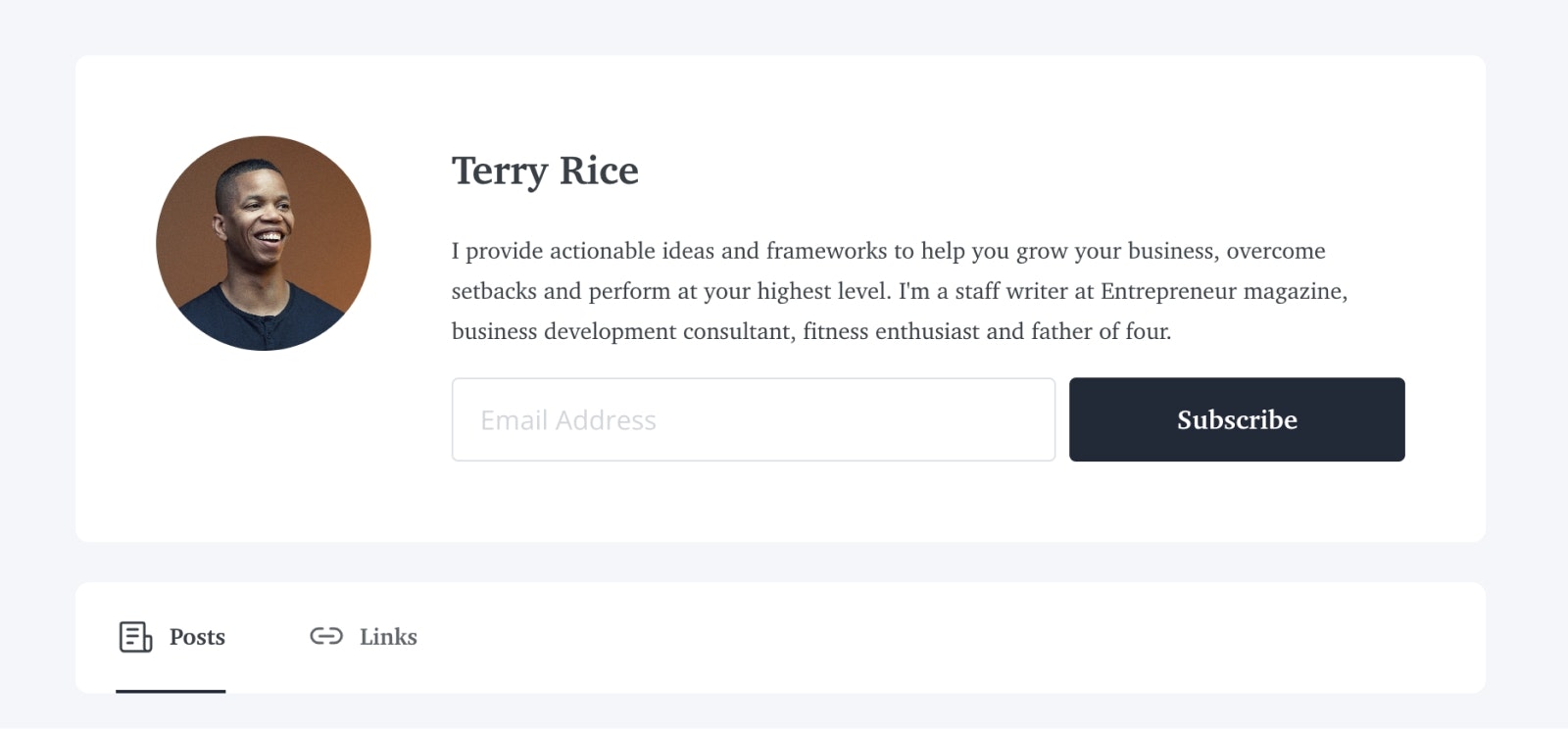Click the Links chain icon
This screenshot has width=1568, height=729.
pyautogui.click(x=326, y=637)
